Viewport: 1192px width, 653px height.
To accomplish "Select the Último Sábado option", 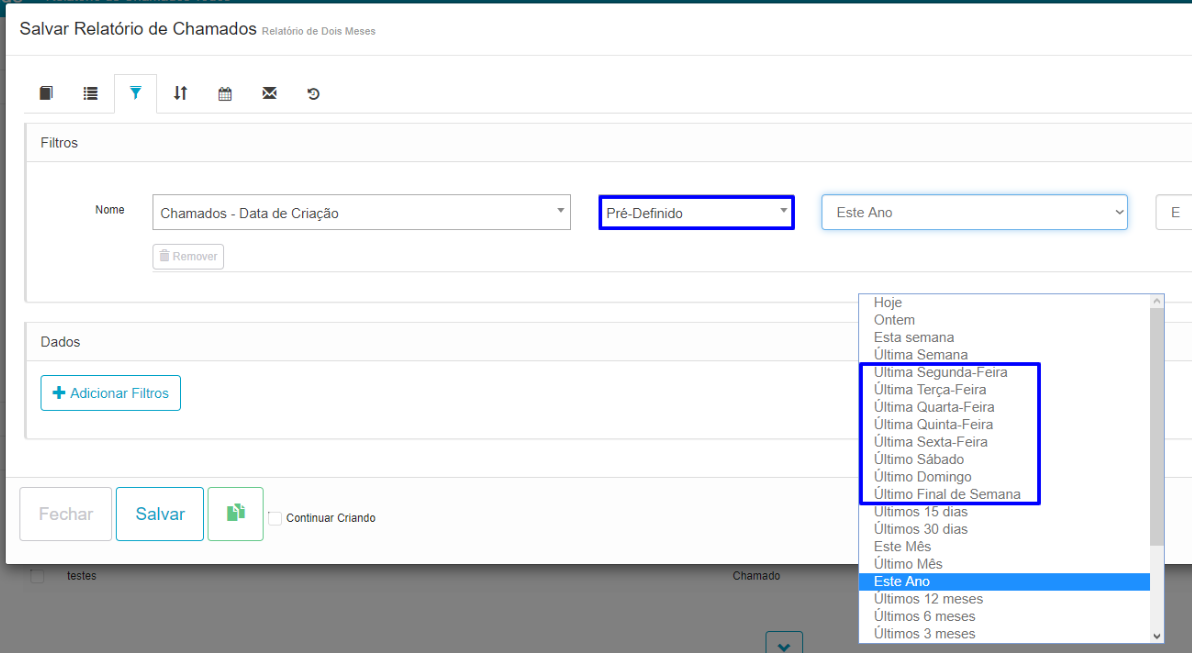I will pos(918,460).
